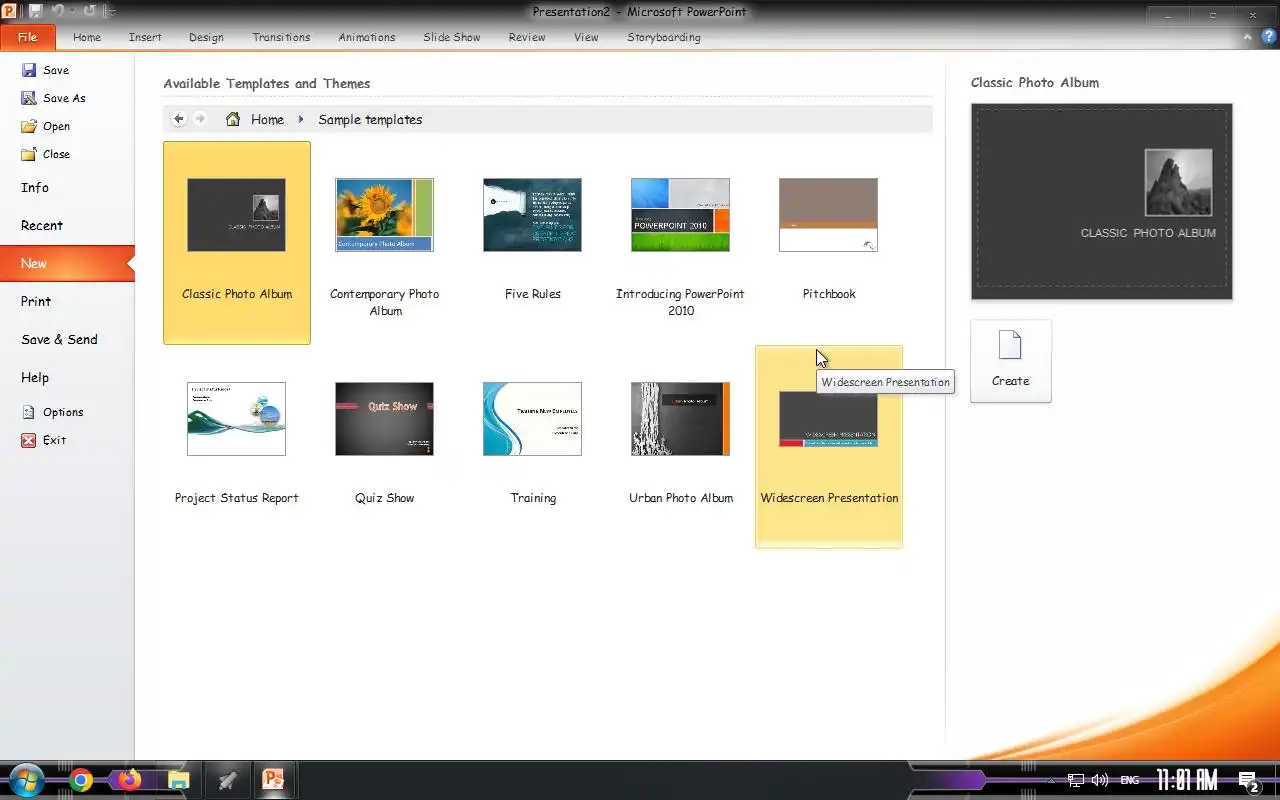Open the undo history dropdown arrow
The width and height of the screenshot is (1280, 800).
71,12
